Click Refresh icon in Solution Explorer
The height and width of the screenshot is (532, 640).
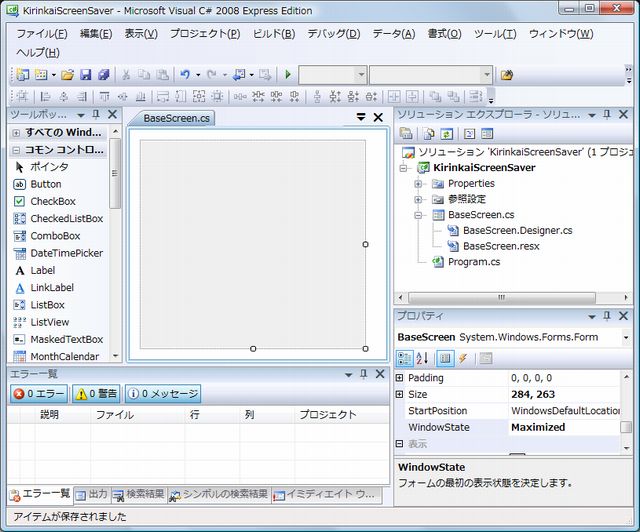click(447, 134)
